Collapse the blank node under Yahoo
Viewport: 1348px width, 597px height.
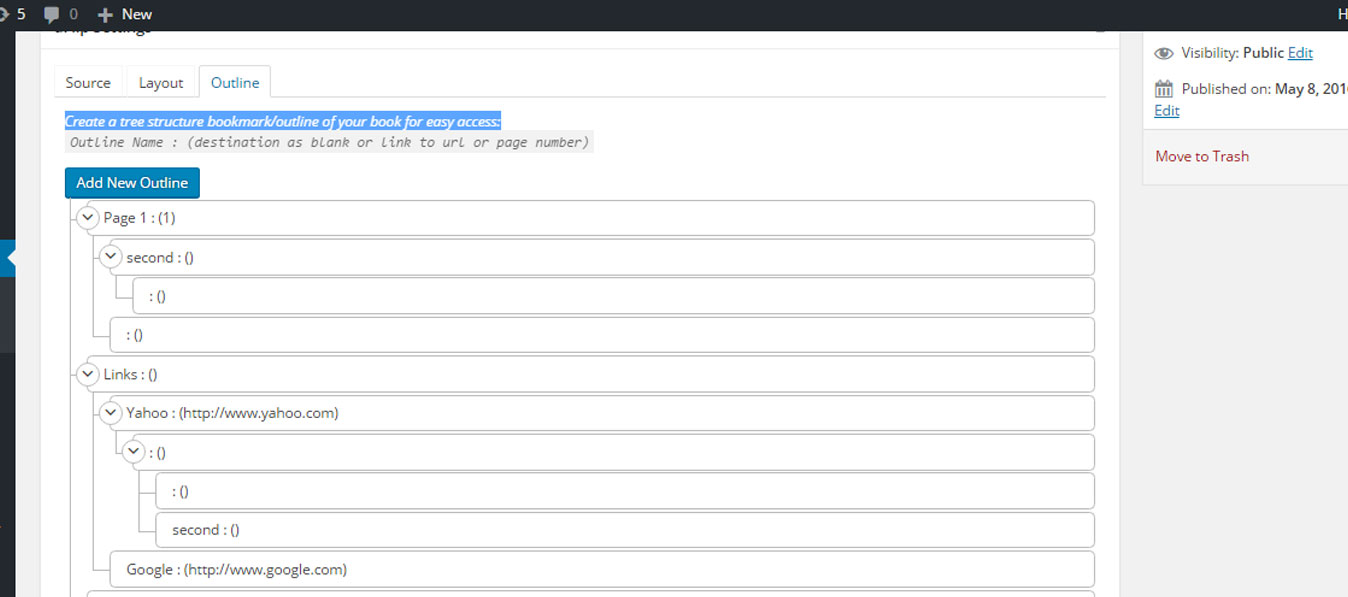[x=134, y=452]
